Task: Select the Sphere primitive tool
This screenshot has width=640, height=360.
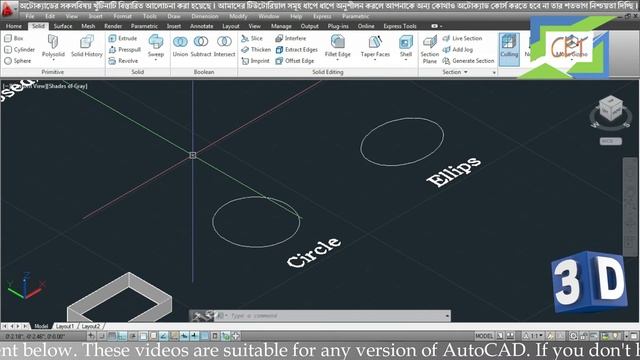Action: click(17, 61)
